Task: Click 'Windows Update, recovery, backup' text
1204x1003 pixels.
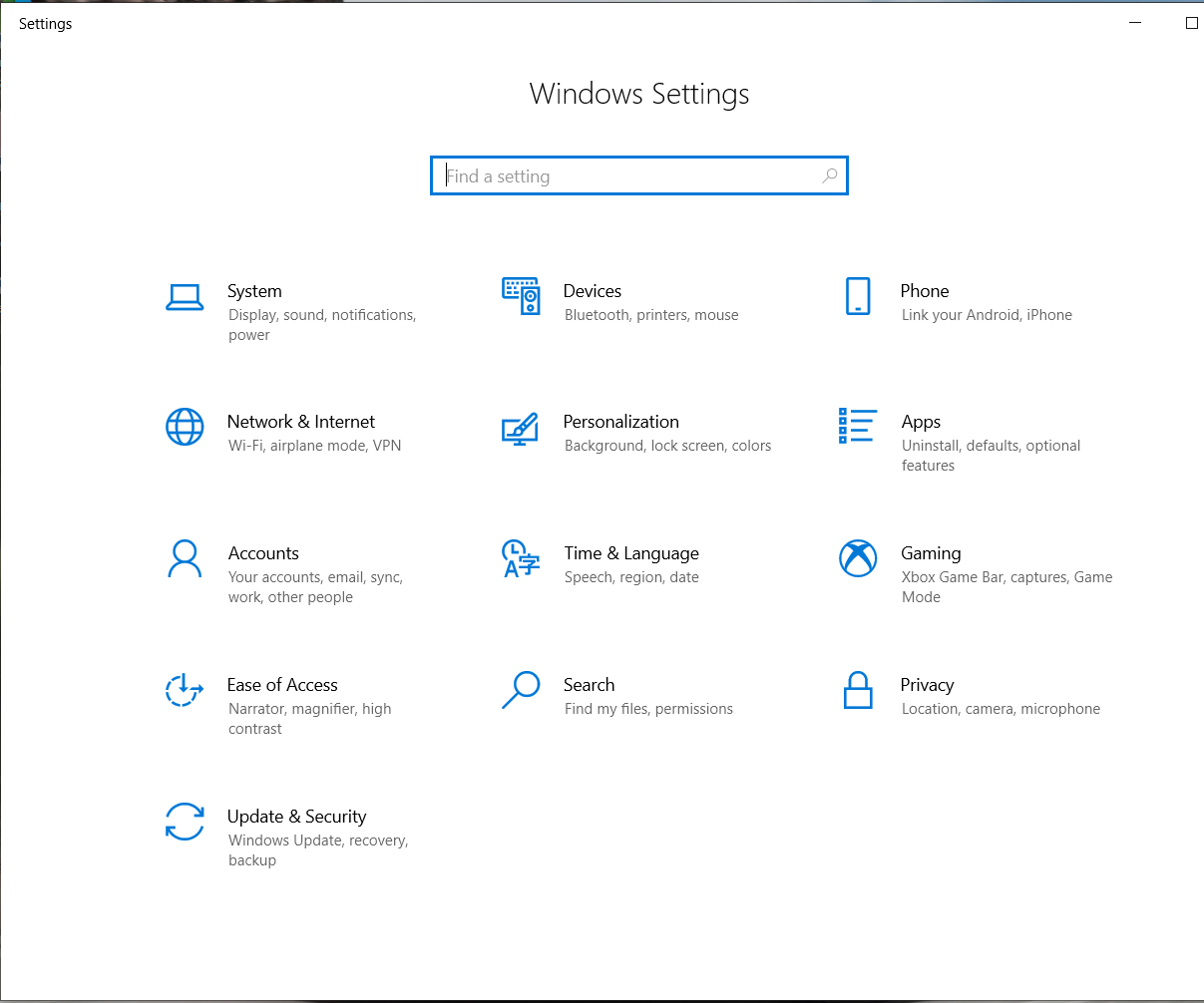Action: point(318,850)
